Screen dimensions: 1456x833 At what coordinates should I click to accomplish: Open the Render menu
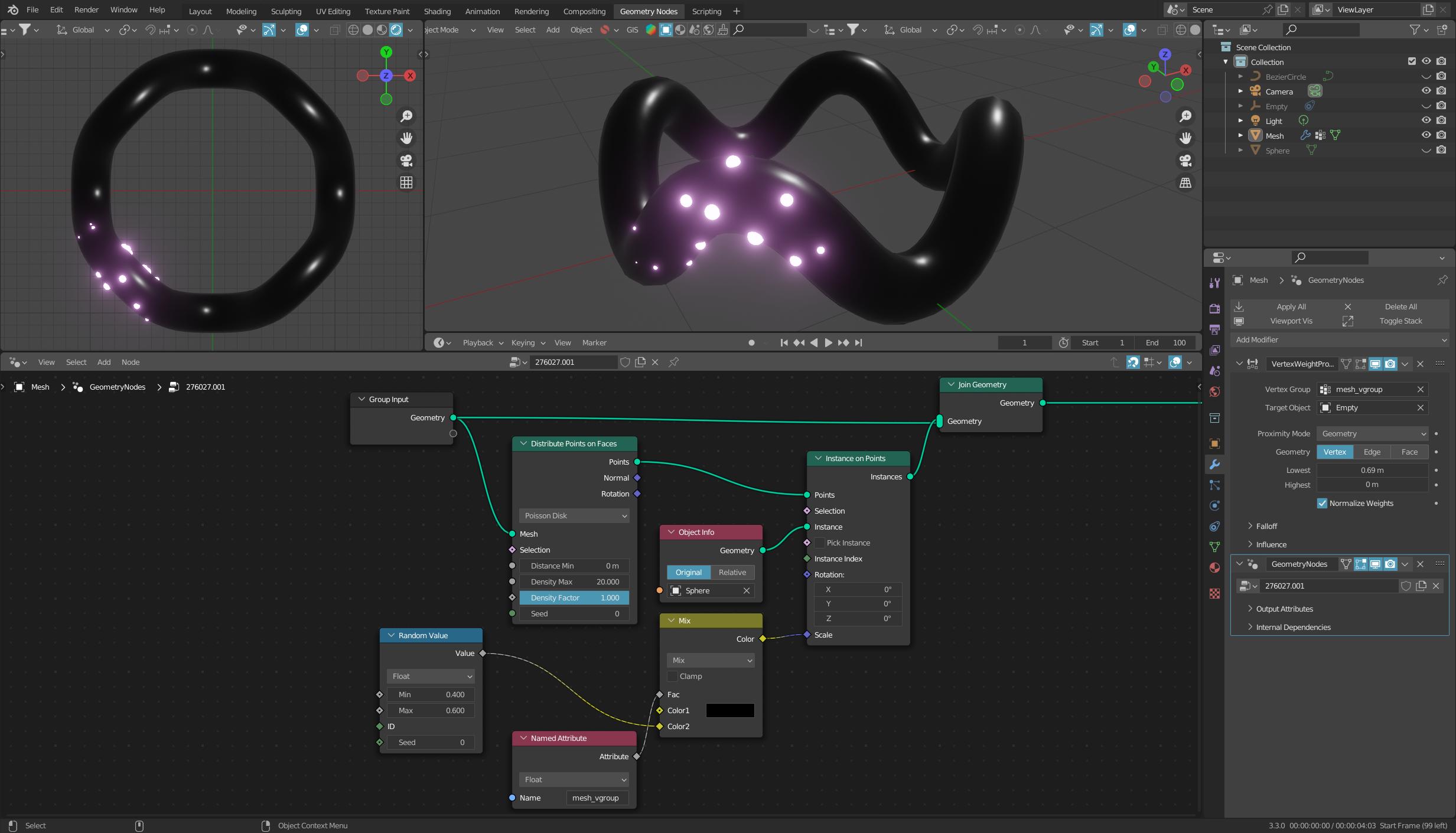[86, 10]
